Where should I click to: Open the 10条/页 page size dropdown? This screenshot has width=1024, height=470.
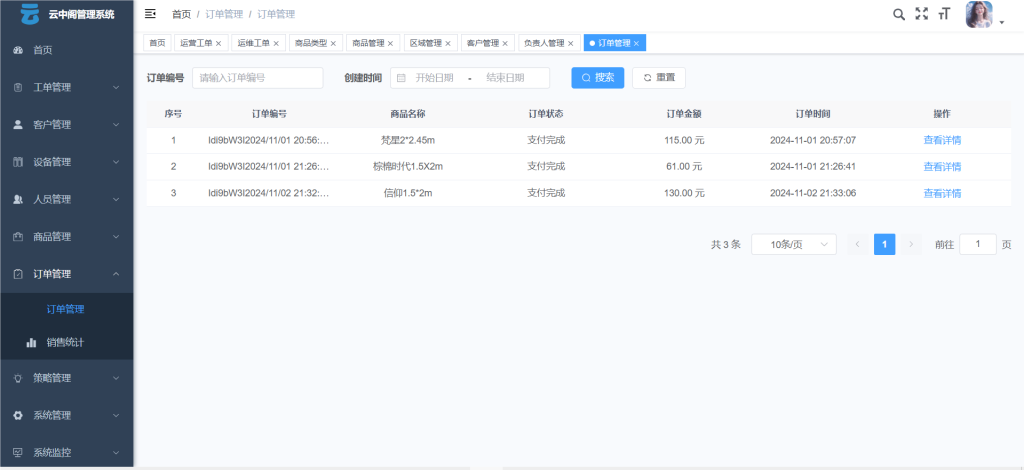pos(793,244)
